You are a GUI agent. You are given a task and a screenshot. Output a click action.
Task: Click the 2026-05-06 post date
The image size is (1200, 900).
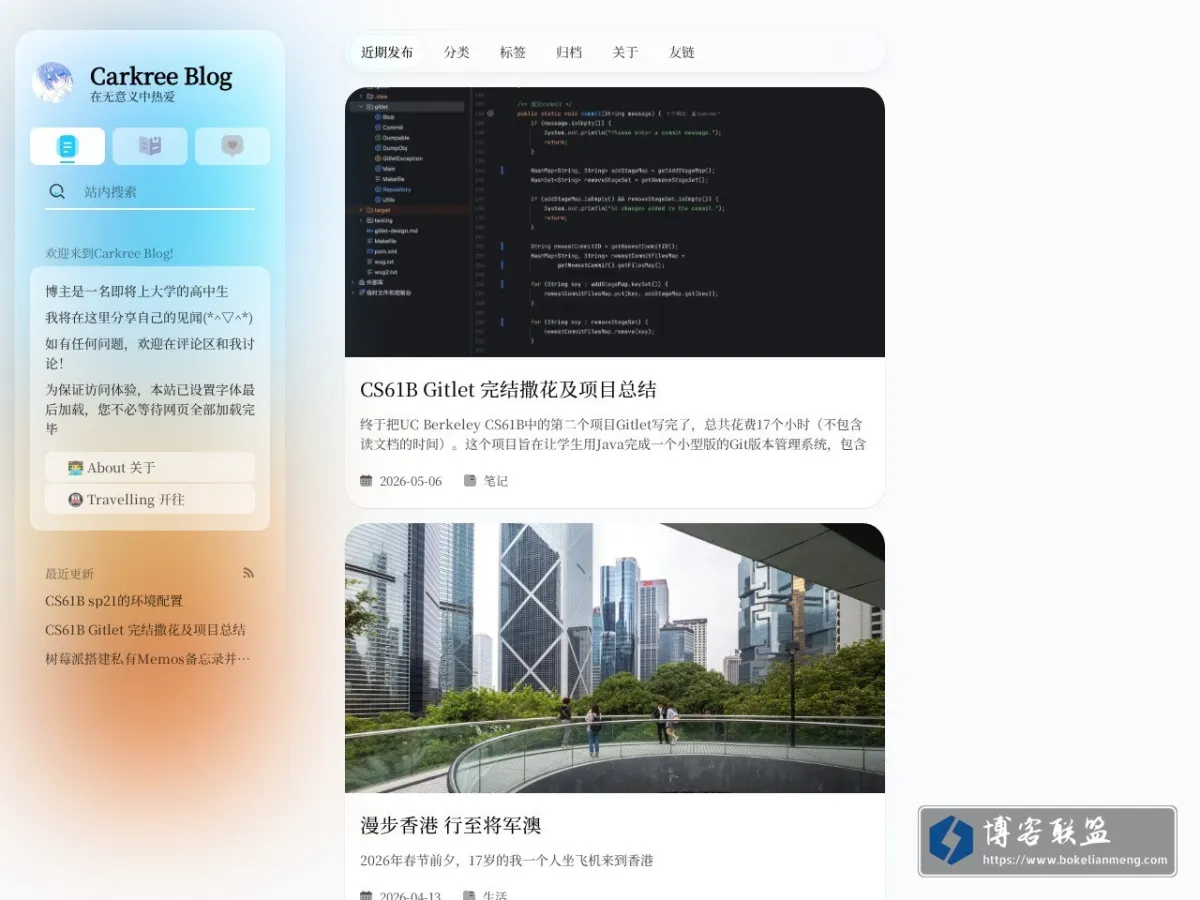pyautogui.click(x=411, y=481)
